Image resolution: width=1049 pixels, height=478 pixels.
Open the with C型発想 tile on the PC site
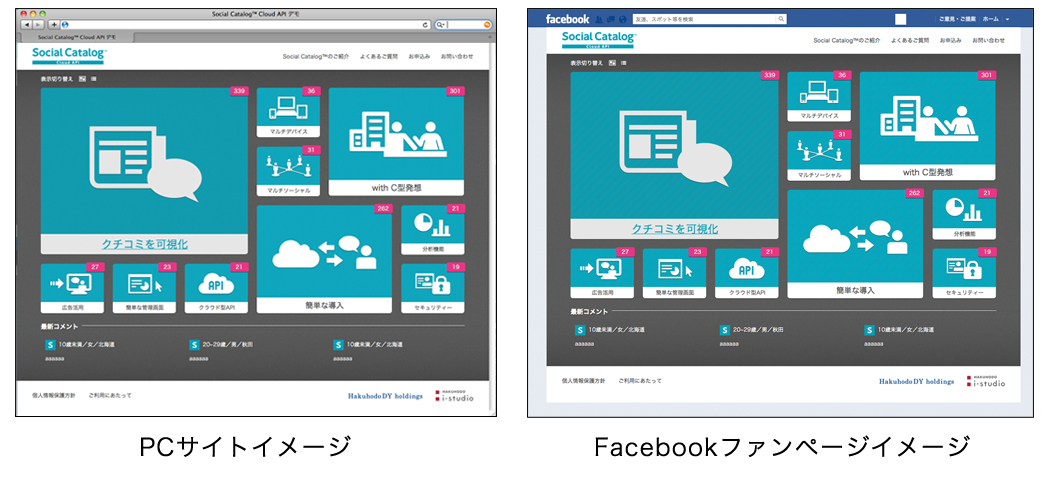pyautogui.click(x=396, y=141)
